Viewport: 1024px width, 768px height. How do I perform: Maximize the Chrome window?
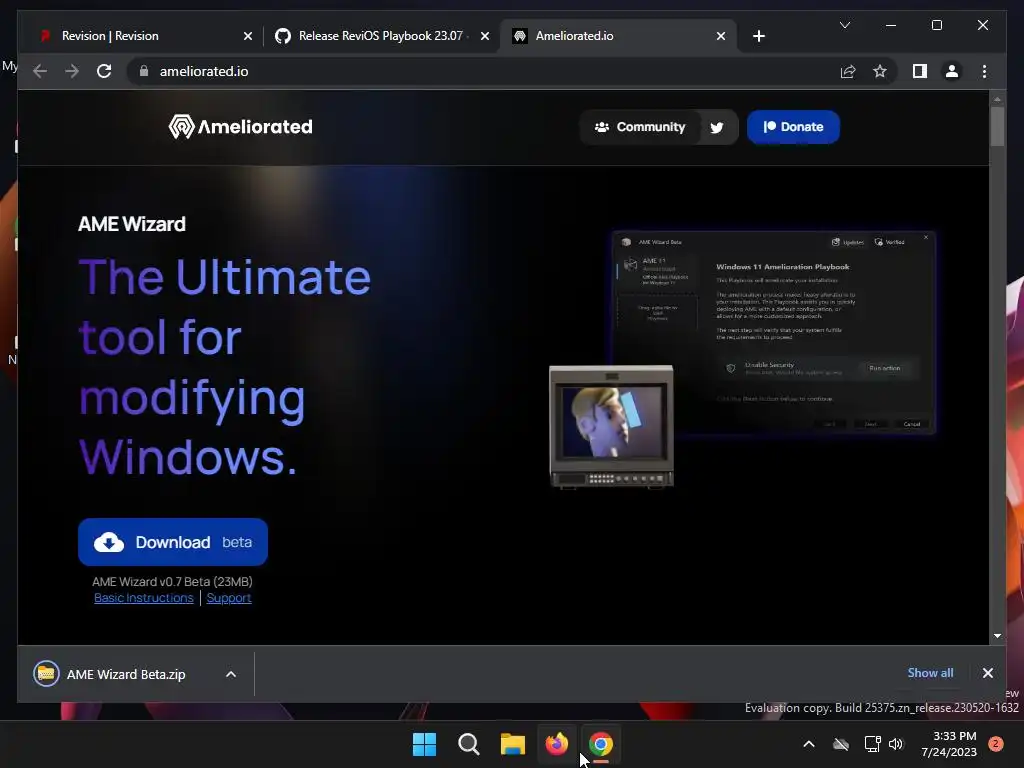point(936,25)
